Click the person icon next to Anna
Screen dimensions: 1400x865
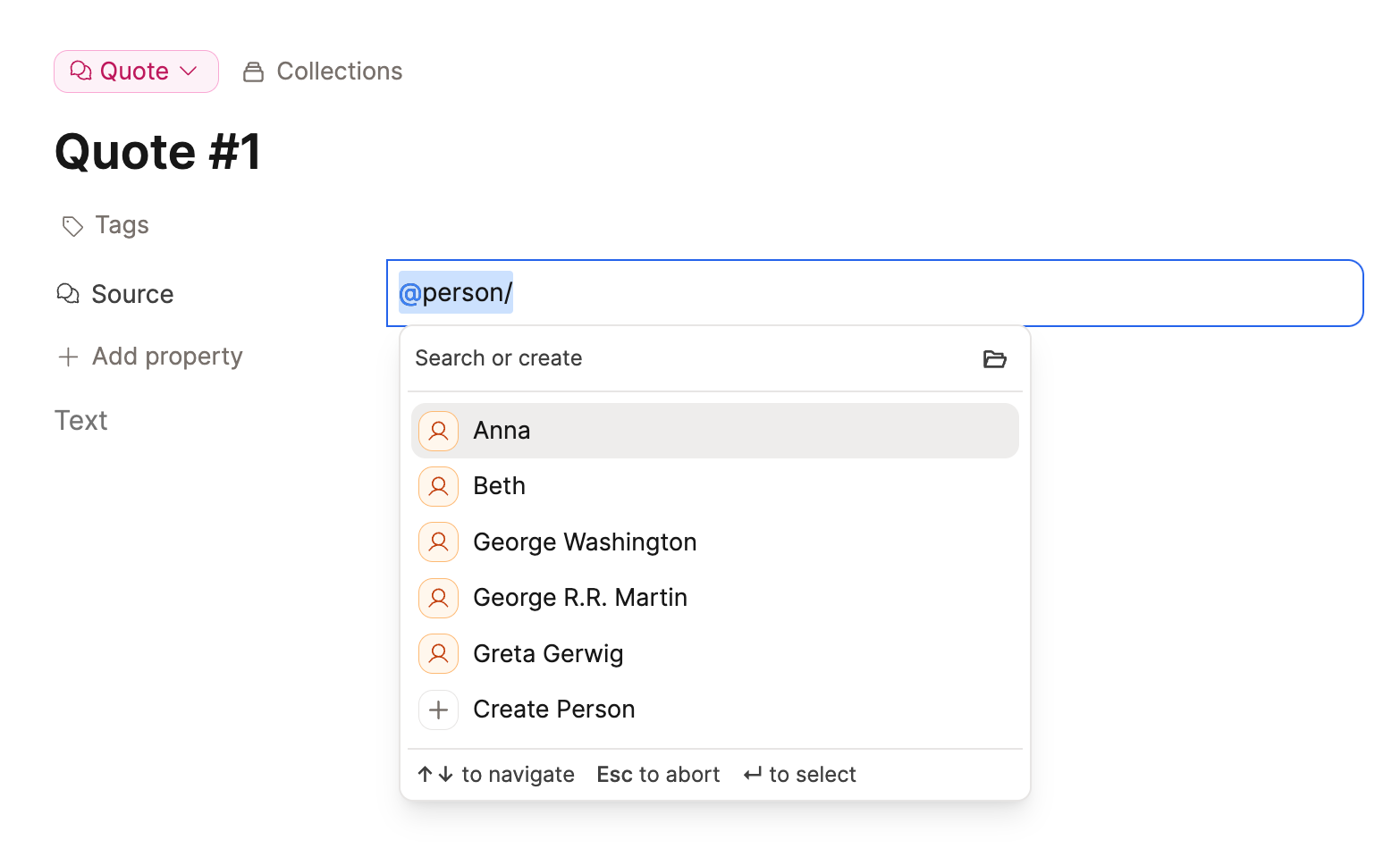pyautogui.click(x=438, y=431)
